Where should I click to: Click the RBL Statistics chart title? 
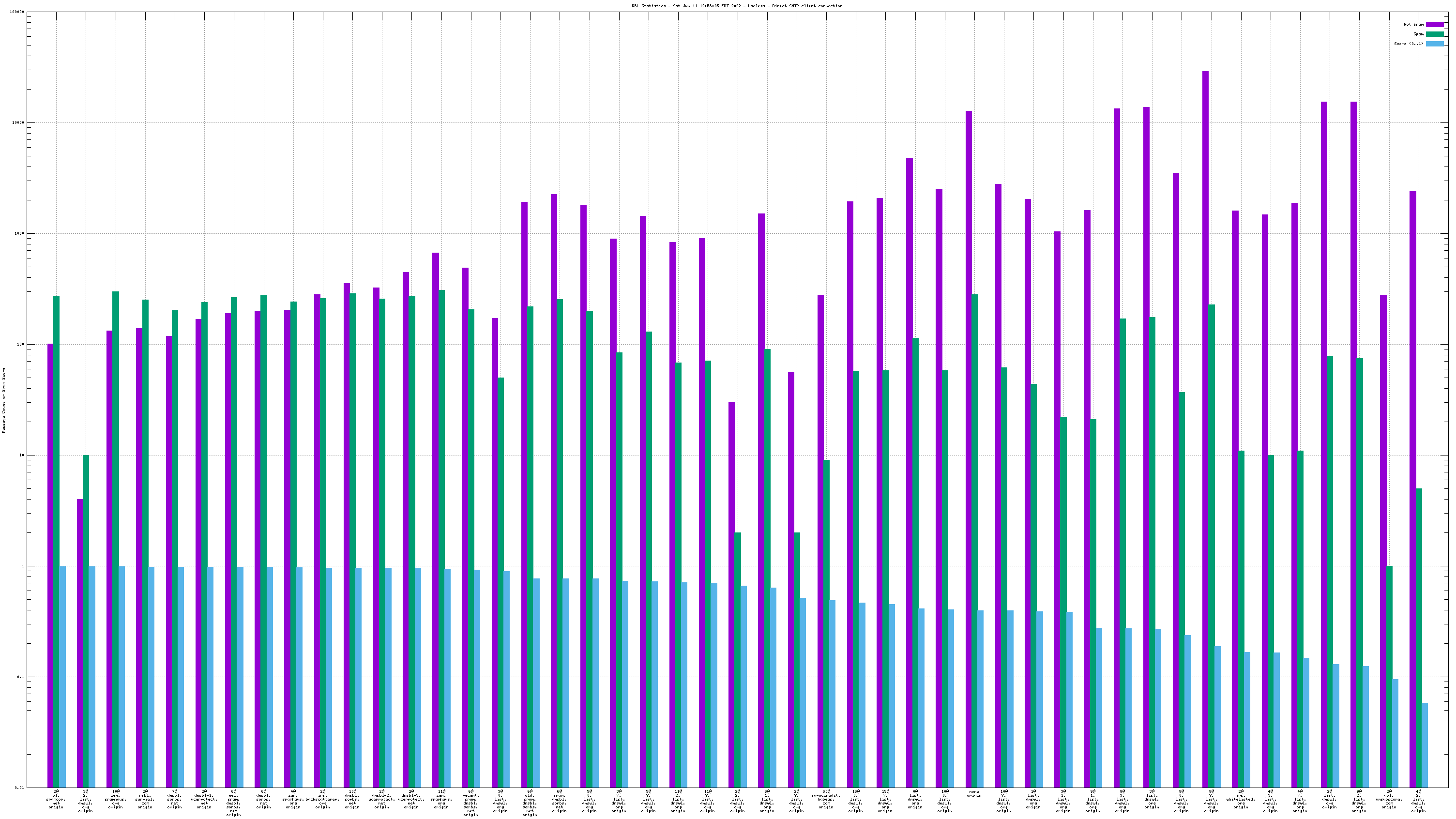tap(737, 6)
